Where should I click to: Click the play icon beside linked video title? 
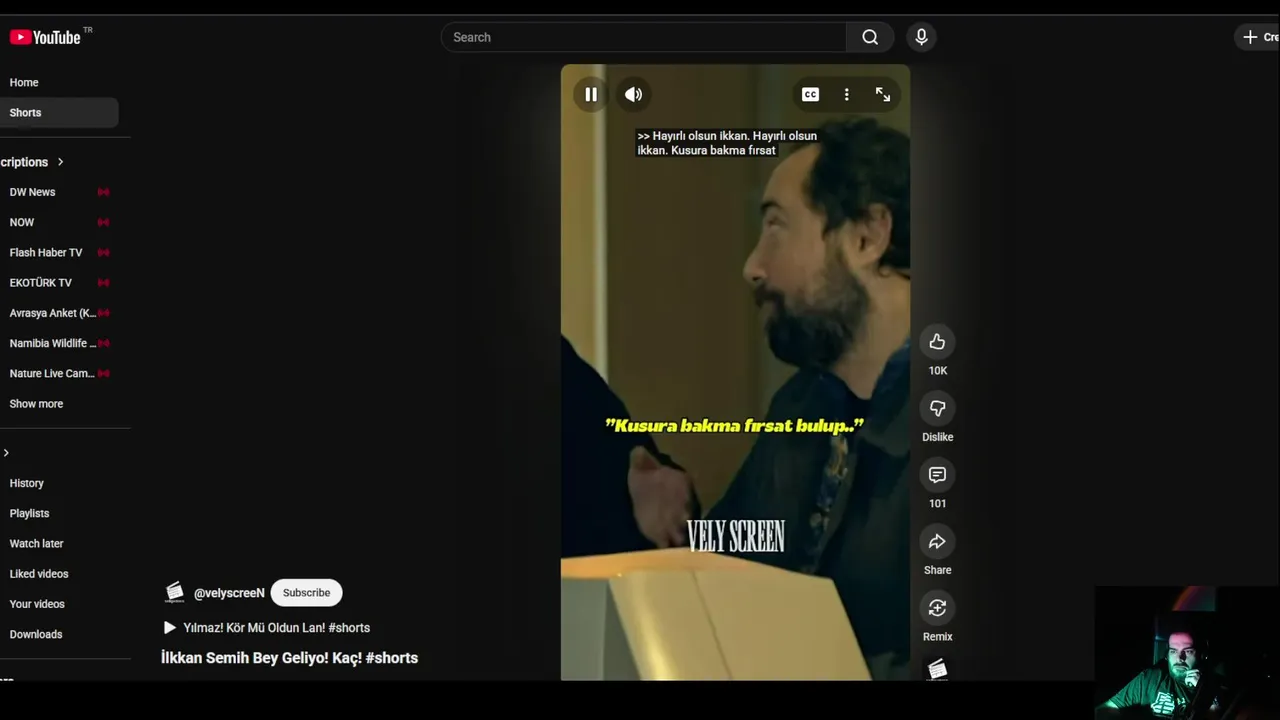click(169, 628)
